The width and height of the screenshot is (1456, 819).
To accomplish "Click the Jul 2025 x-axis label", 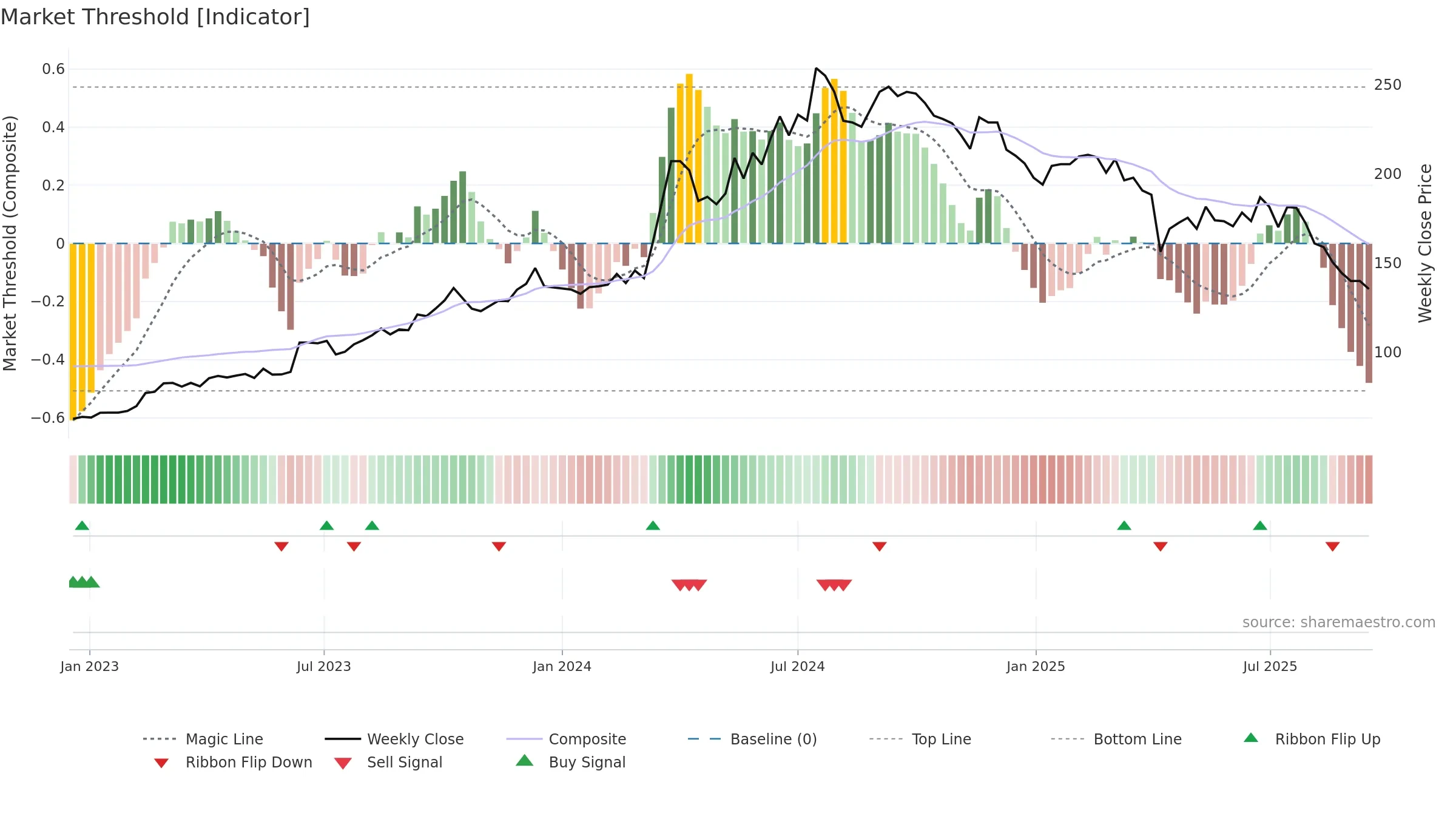I will tap(1270, 666).
